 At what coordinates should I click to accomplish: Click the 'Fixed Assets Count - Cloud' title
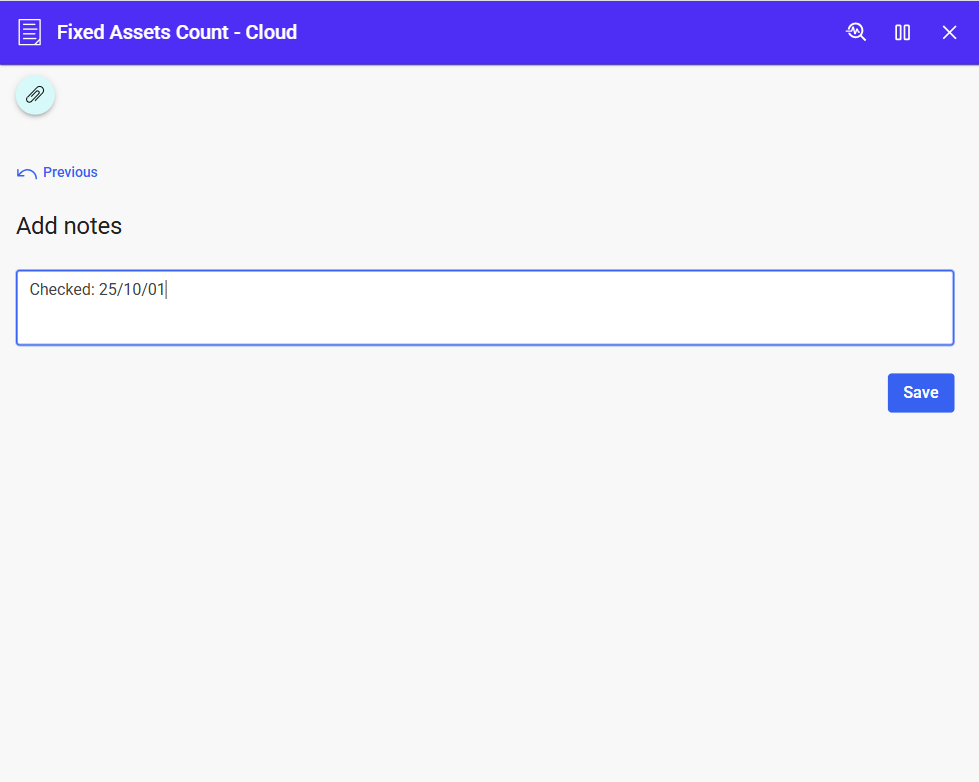(177, 32)
